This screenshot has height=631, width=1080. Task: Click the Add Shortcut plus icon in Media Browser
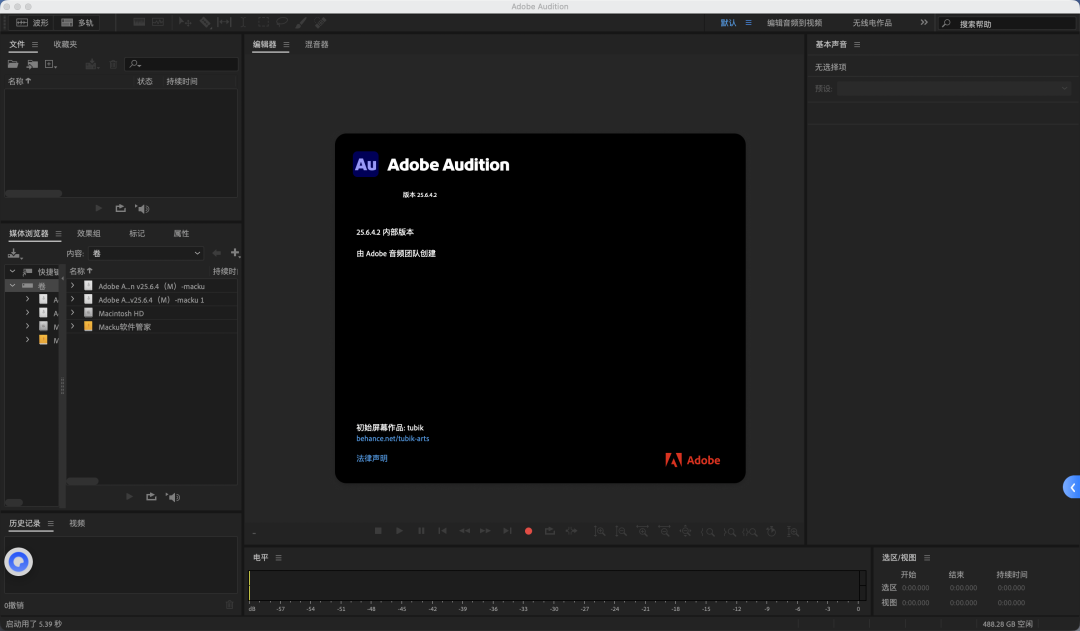[x=235, y=253]
